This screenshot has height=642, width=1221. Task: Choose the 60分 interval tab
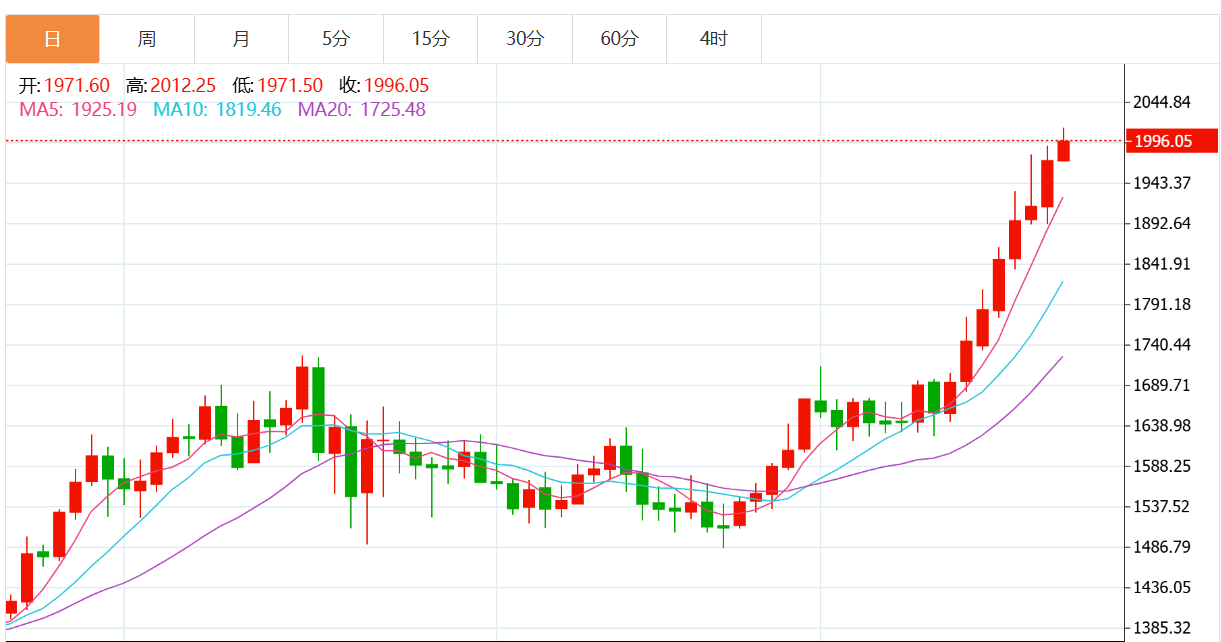coord(619,39)
